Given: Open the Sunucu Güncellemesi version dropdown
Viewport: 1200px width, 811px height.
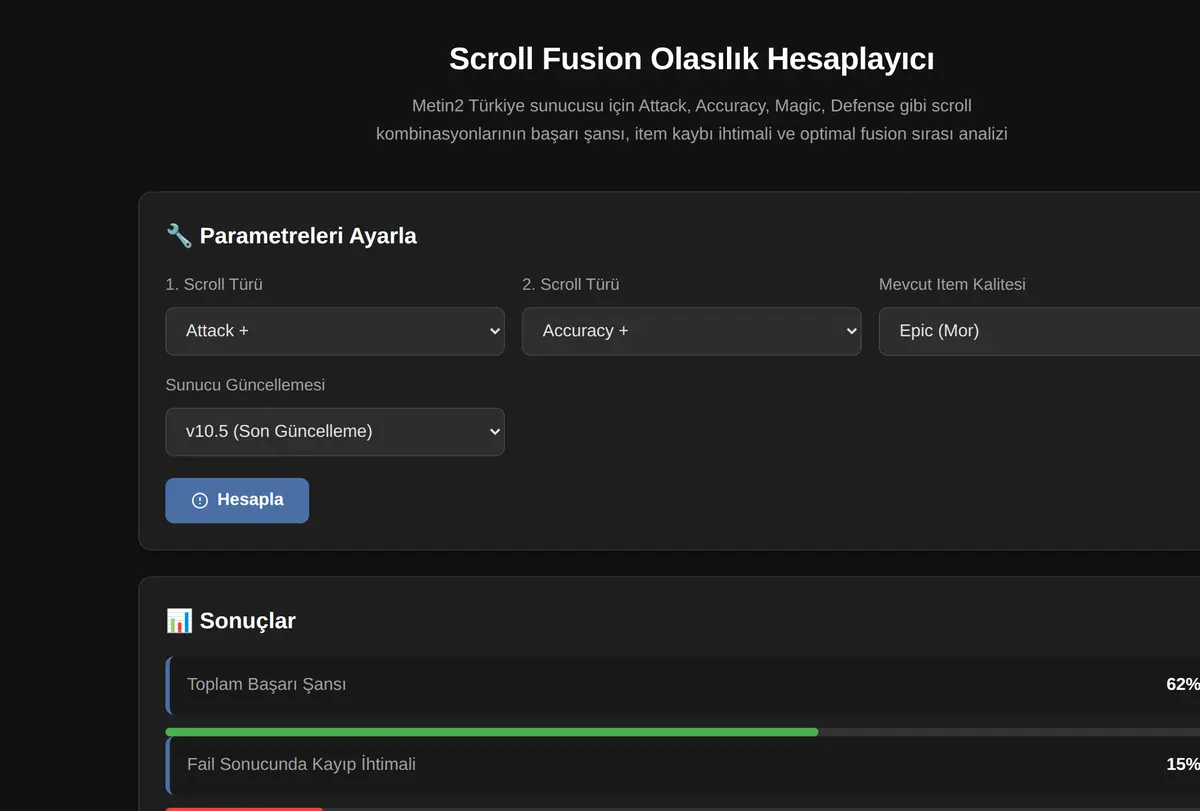Looking at the screenshot, I should tap(335, 432).
